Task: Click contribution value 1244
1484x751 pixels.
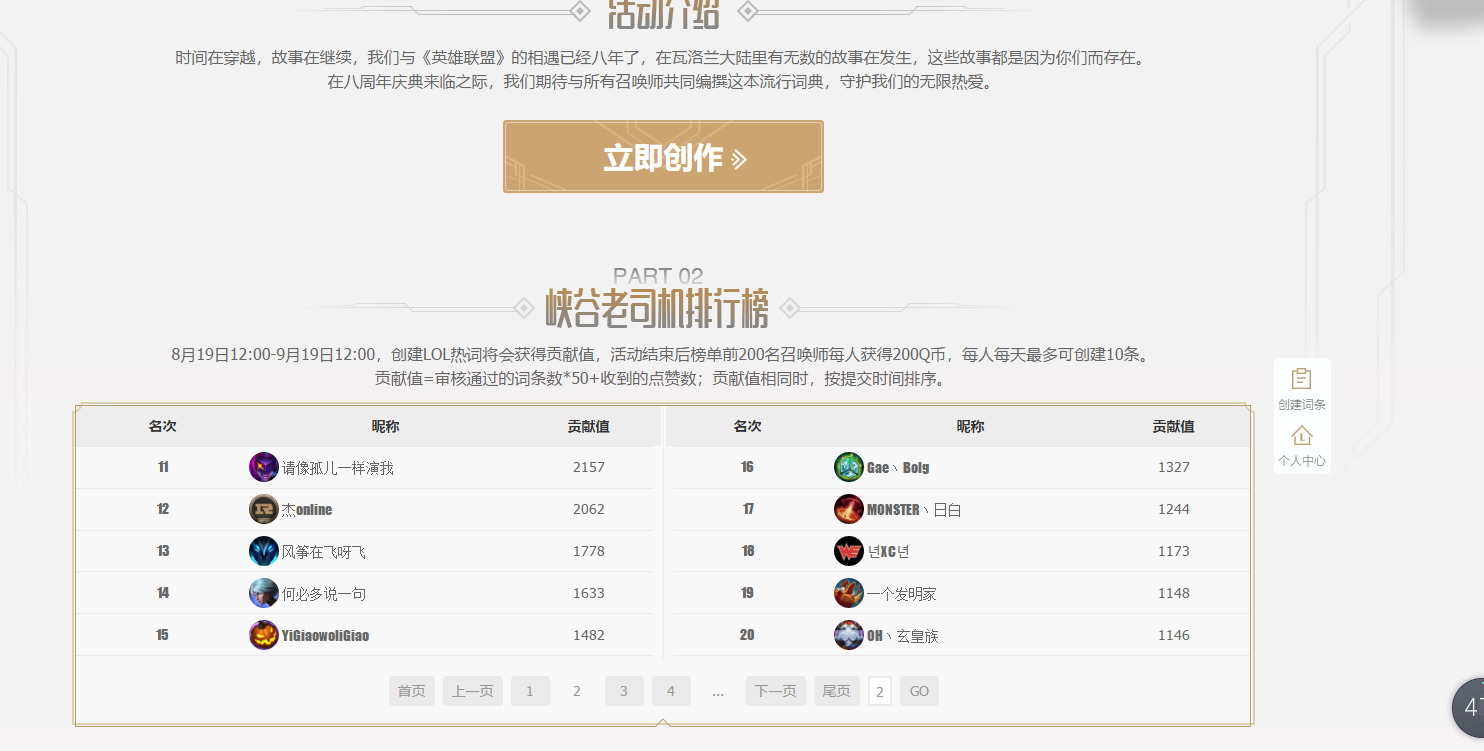Action: click(x=1174, y=509)
